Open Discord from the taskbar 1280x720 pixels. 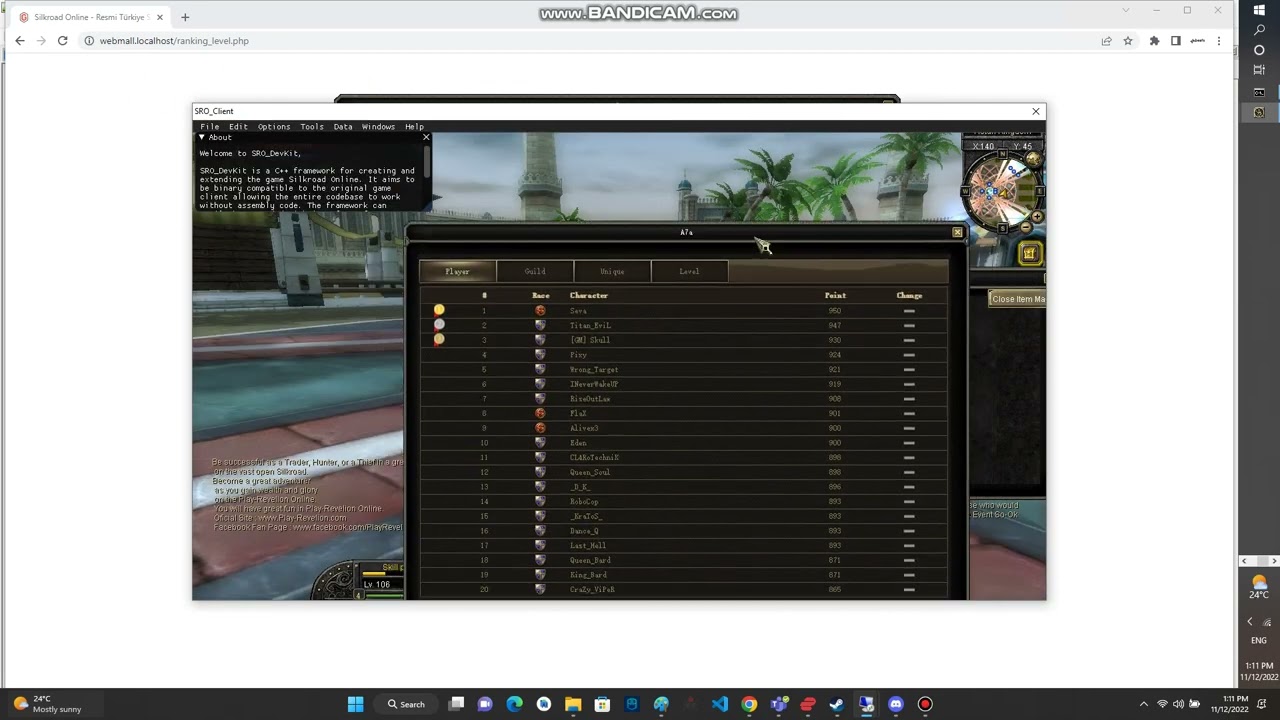point(896,704)
